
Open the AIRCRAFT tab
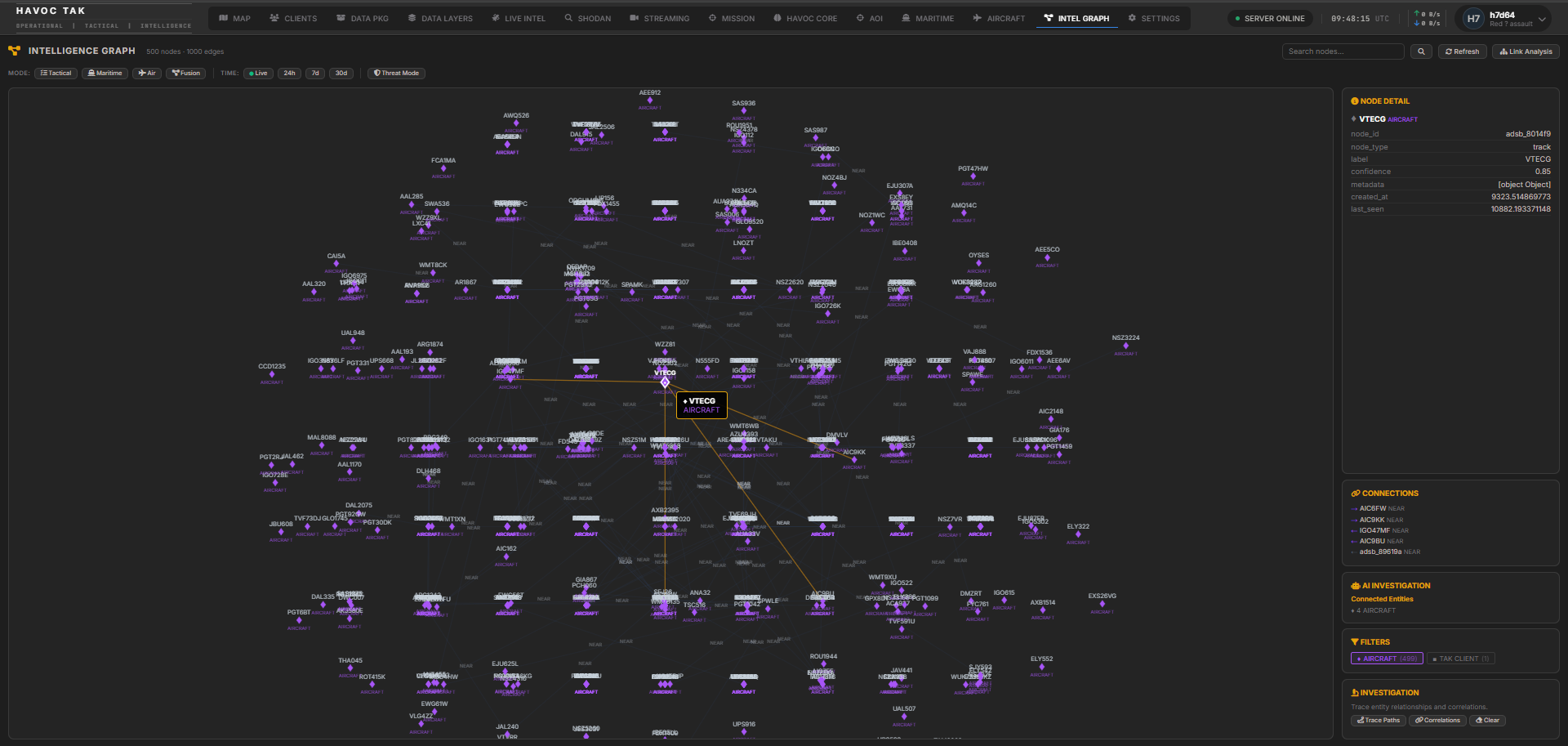point(999,18)
